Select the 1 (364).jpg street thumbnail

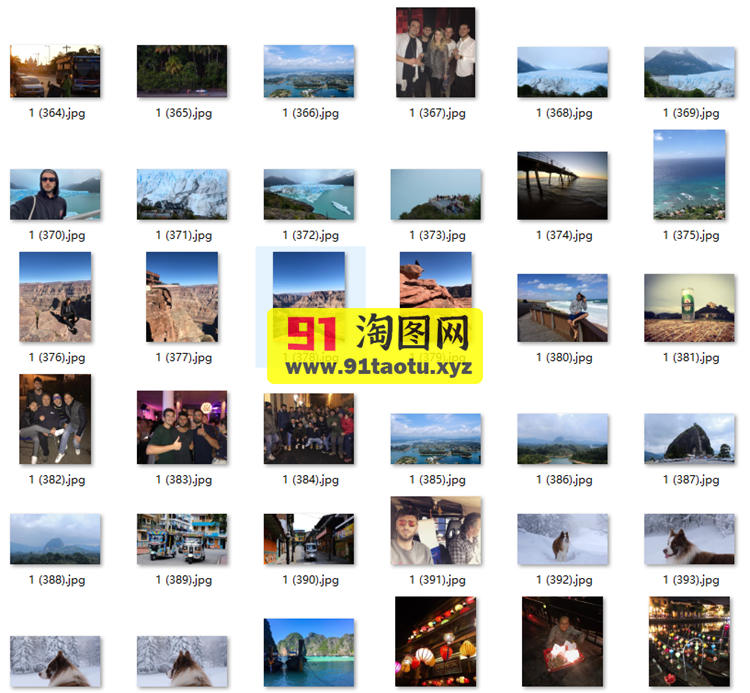pos(55,71)
